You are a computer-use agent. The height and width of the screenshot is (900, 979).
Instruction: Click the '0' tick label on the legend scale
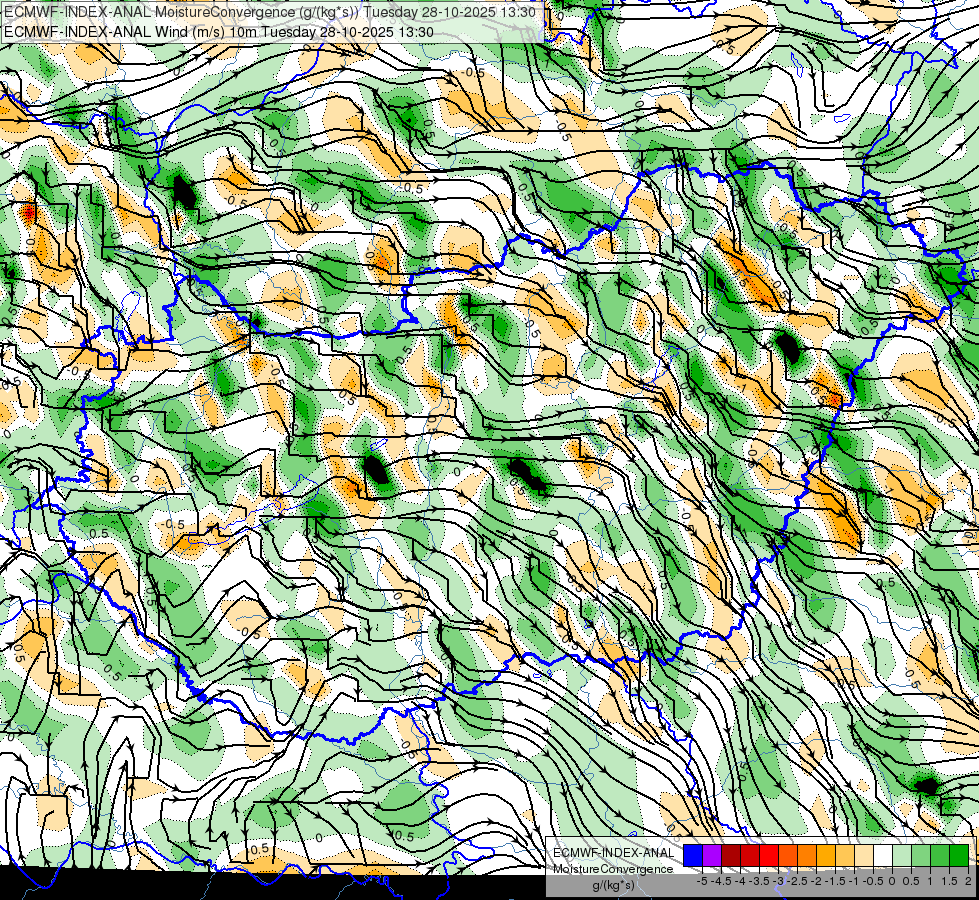click(x=892, y=881)
